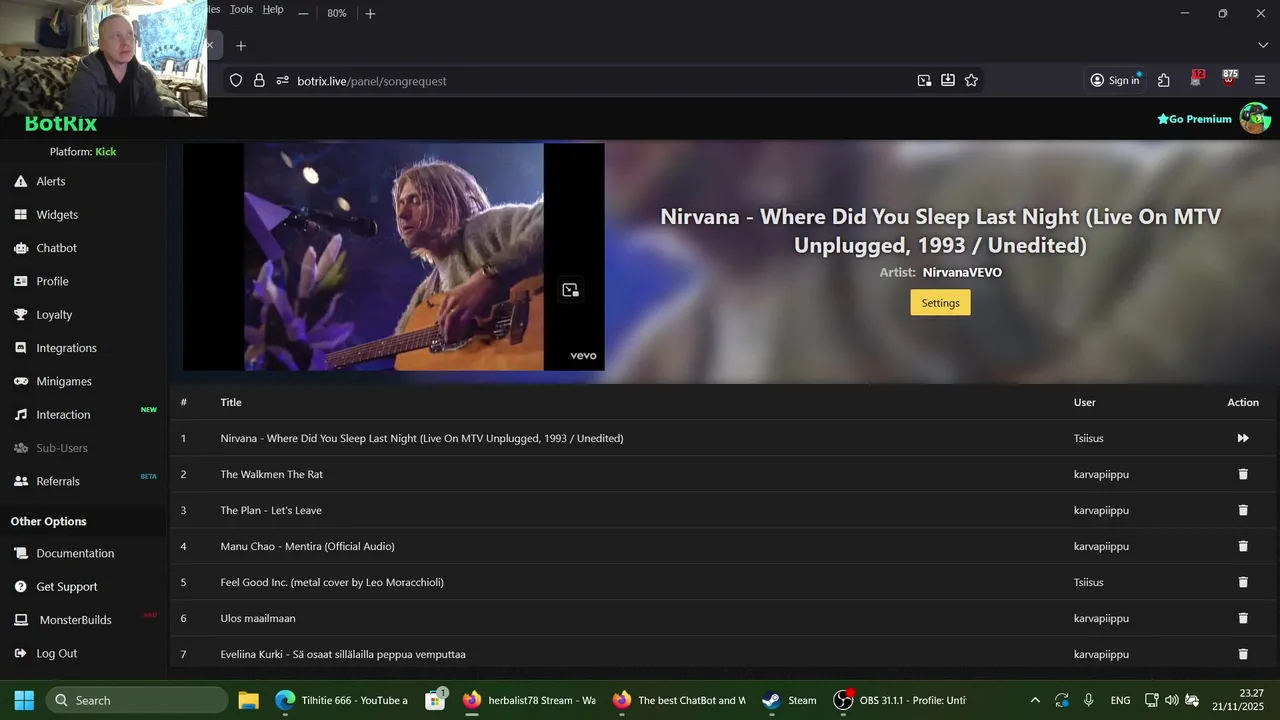Delete The Walkmen The Rat request
Viewport: 1280px width, 720px height.
(1243, 474)
